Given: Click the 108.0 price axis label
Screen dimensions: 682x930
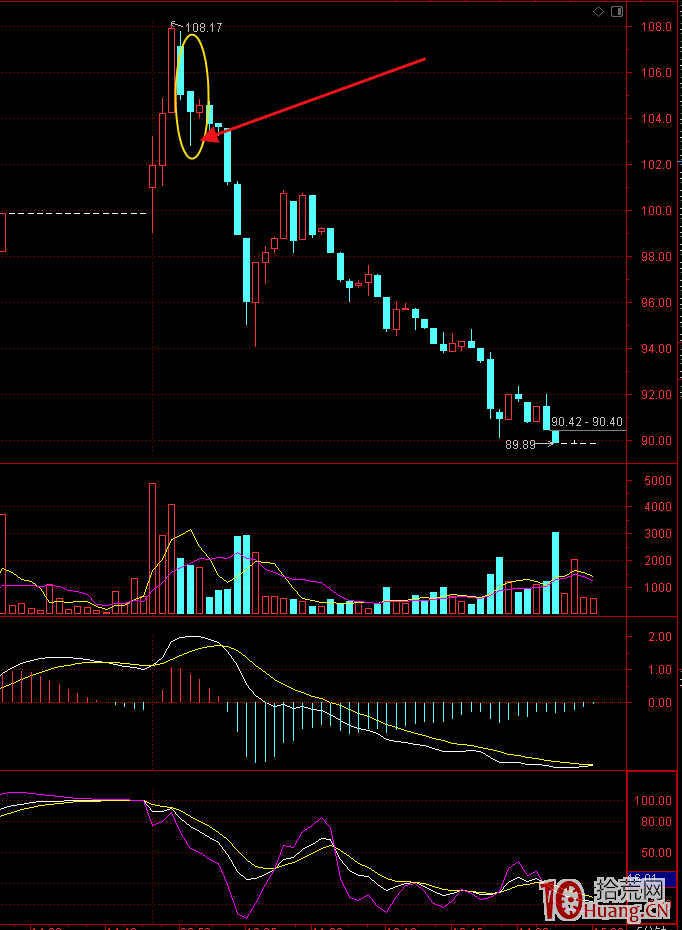Looking at the screenshot, I should pyautogui.click(x=656, y=27).
